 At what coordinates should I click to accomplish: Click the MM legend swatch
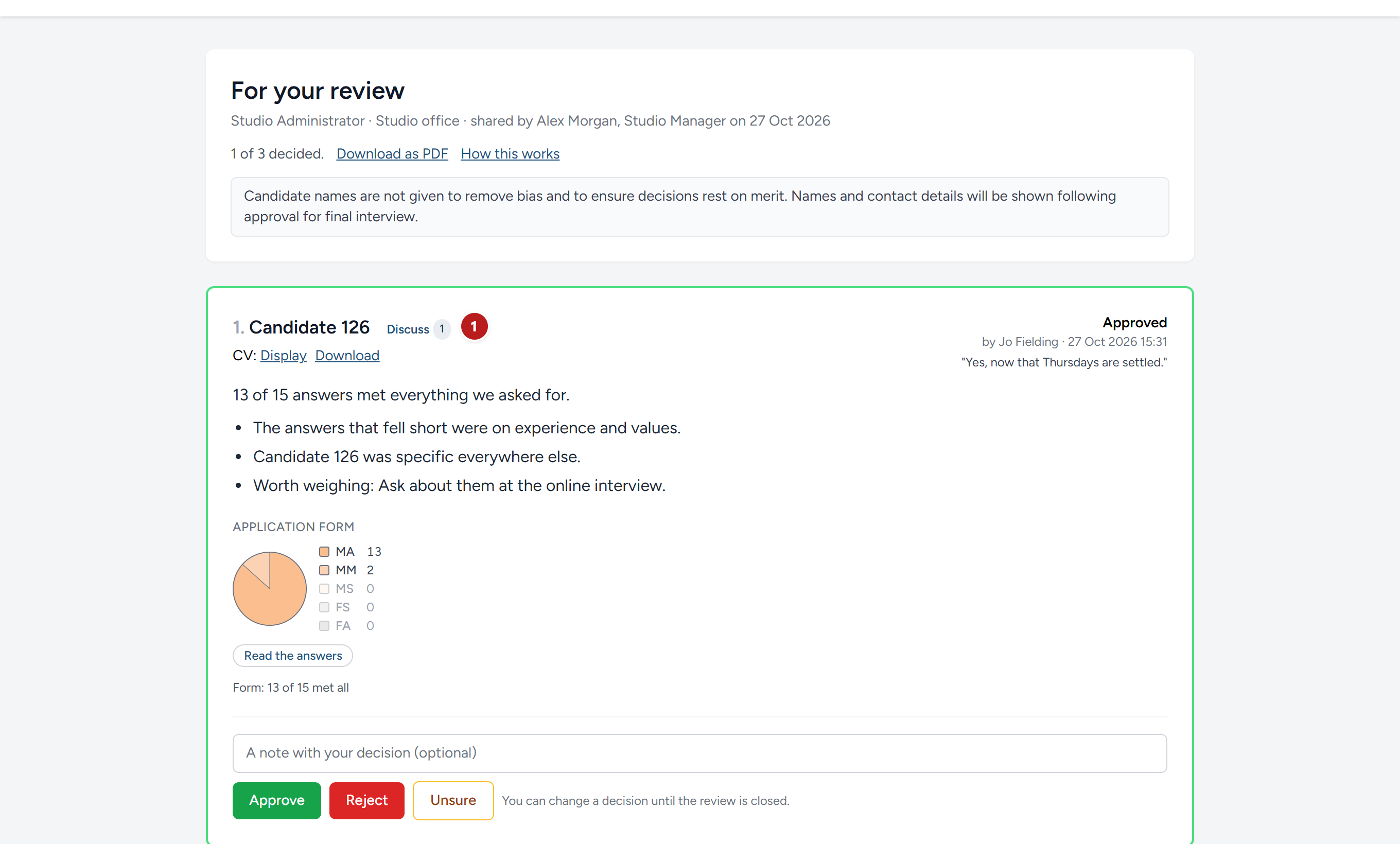(x=324, y=570)
